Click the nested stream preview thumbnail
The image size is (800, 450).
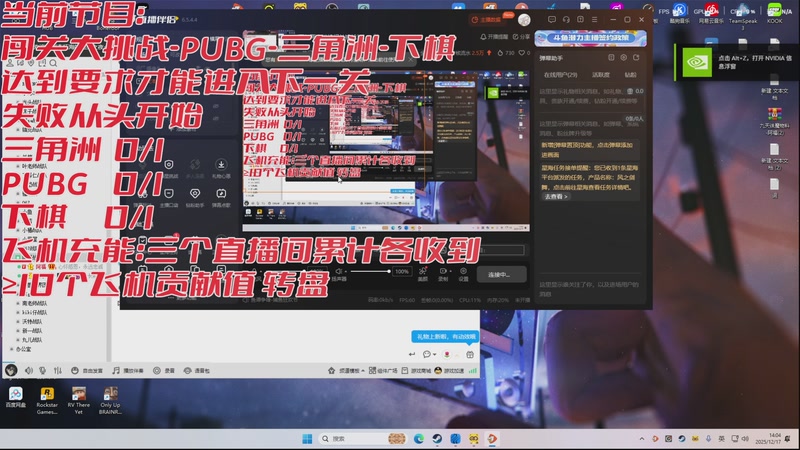pos(386,151)
